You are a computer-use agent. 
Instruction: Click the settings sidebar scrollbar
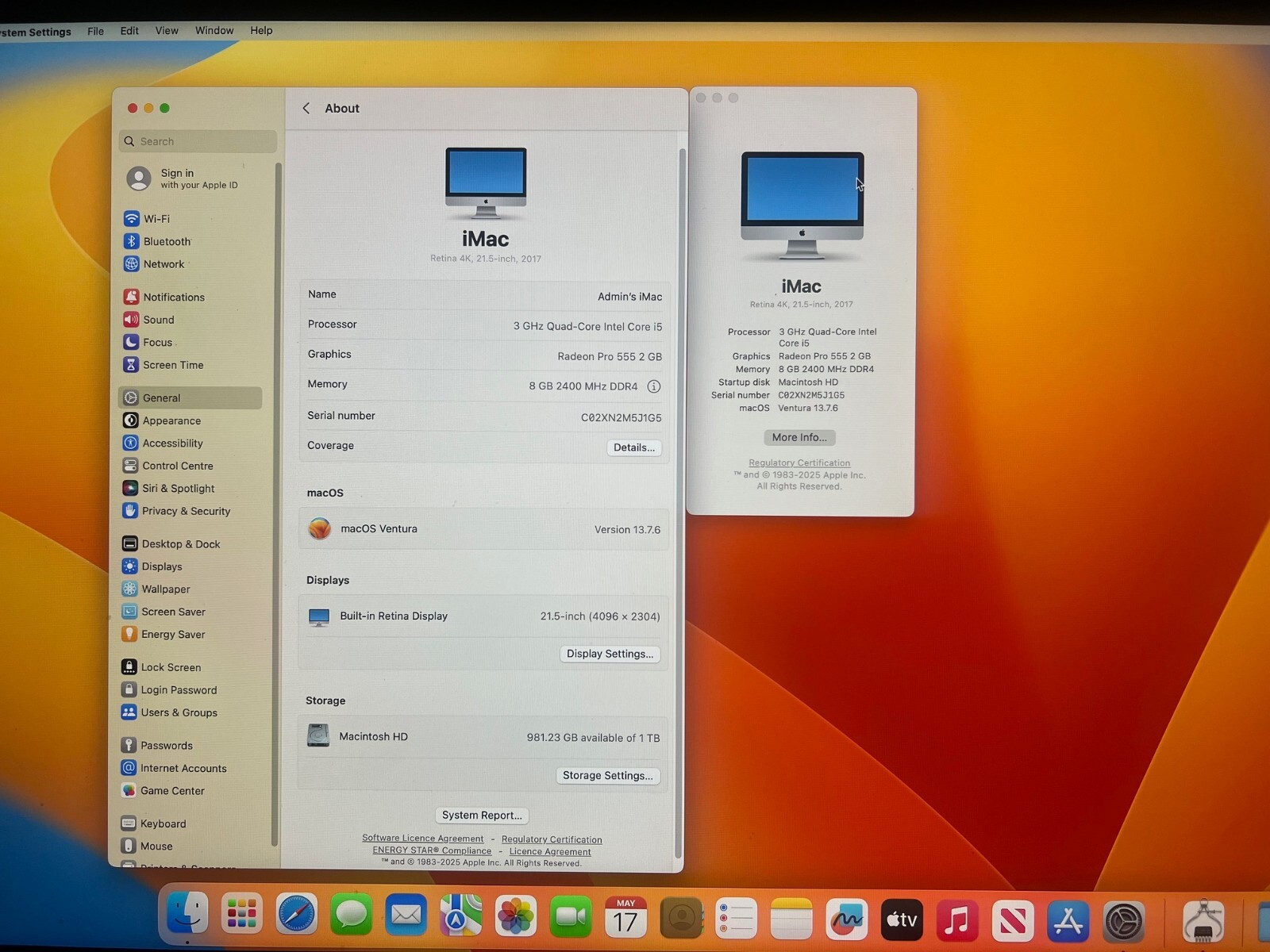pos(275,504)
